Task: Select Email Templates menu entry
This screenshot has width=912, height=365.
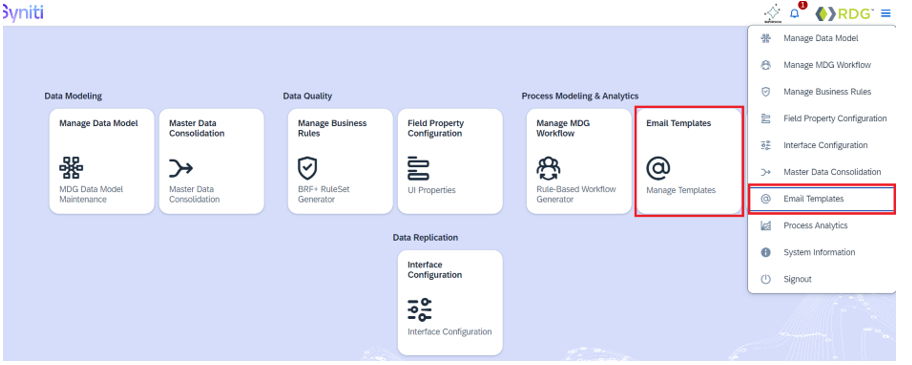Action: 822,199
